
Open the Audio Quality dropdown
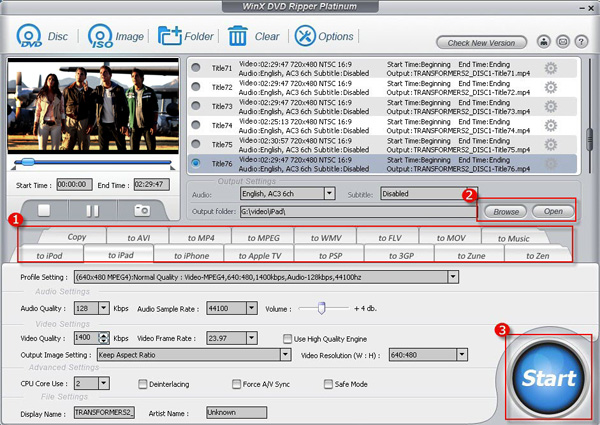104,308
